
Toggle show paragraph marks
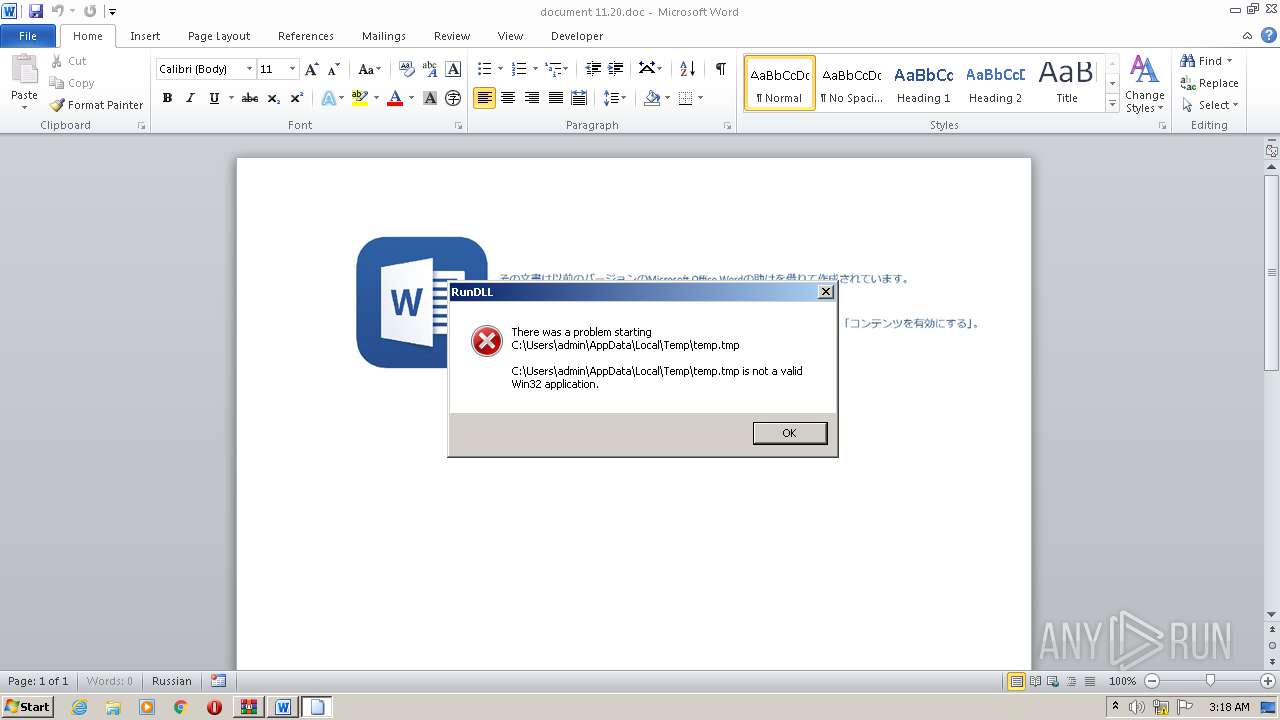tap(720, 69)
